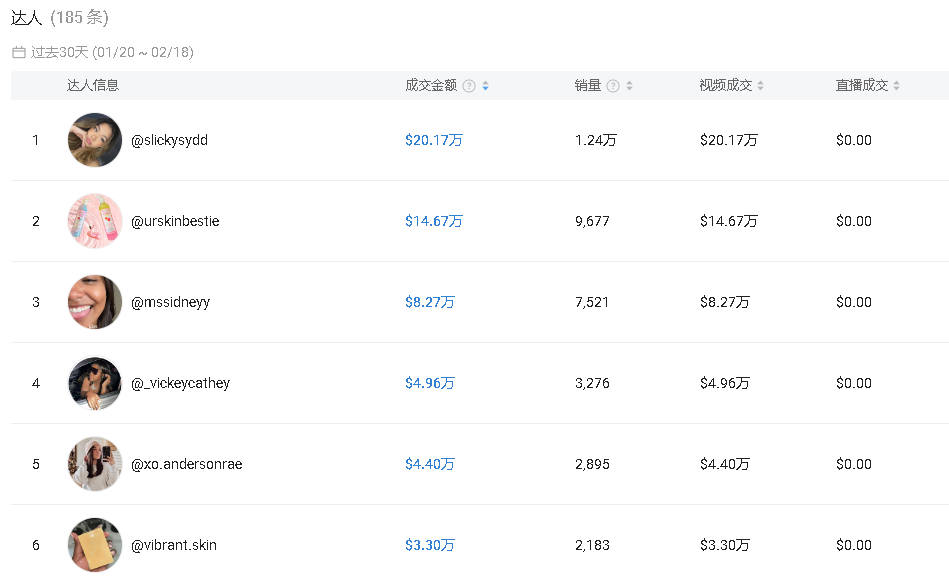Screen dimensions: 949x584
Task: Open the 成交金额 help question-mark icon
Action: point(469,86)
